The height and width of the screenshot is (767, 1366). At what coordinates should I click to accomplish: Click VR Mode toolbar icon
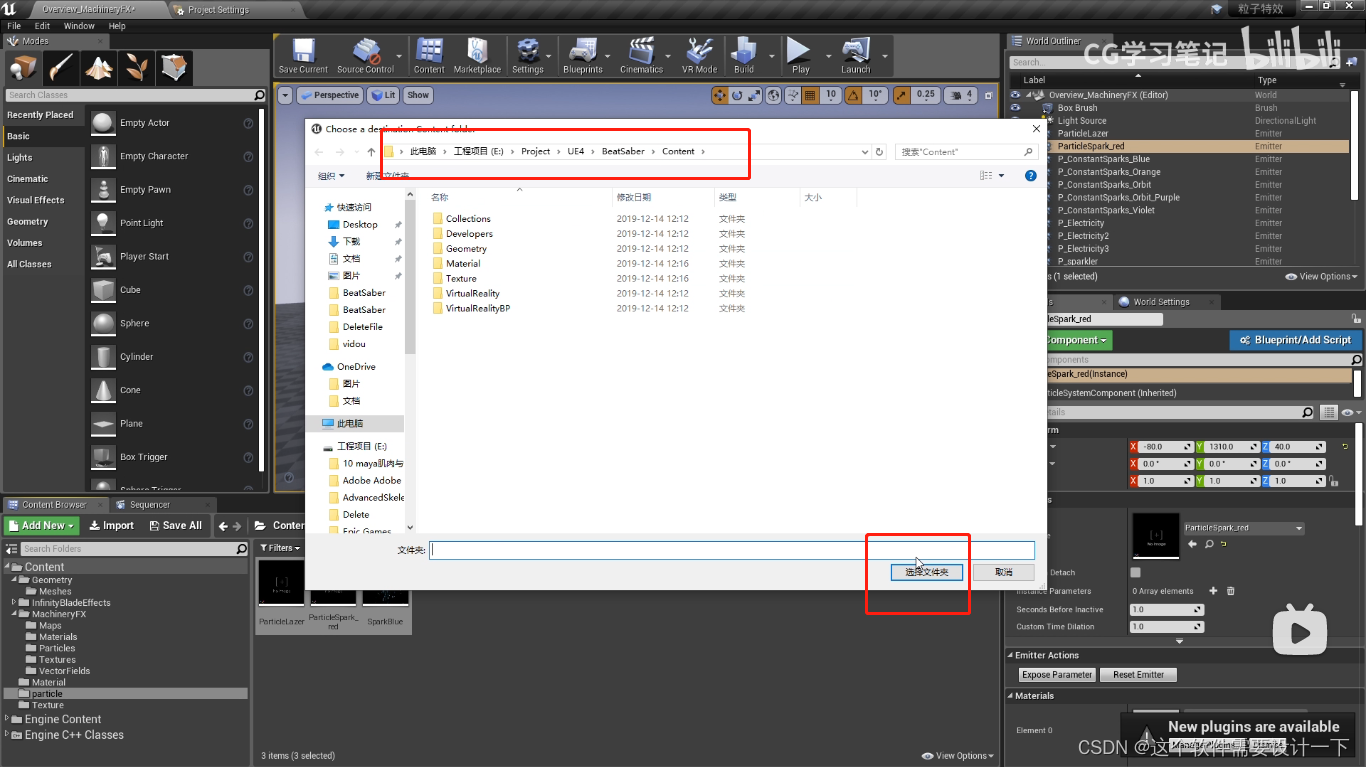click(699, 56)
